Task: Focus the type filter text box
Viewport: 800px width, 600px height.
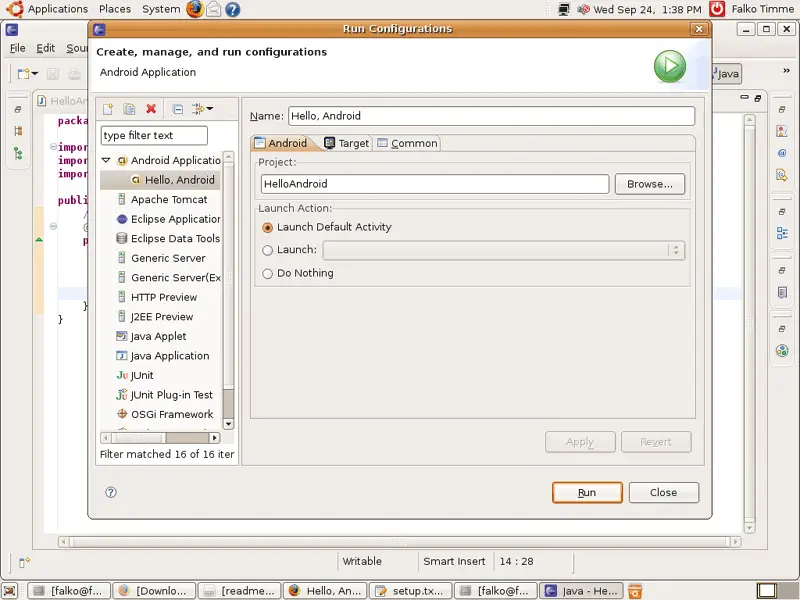Action: click(154, 136)
